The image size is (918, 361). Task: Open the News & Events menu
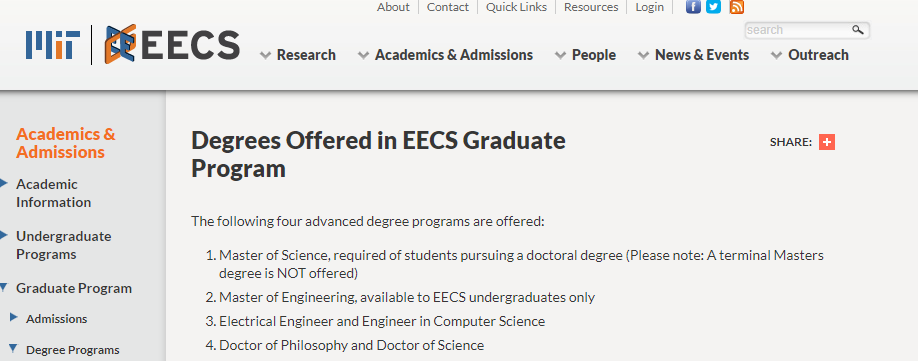[694, 55]
